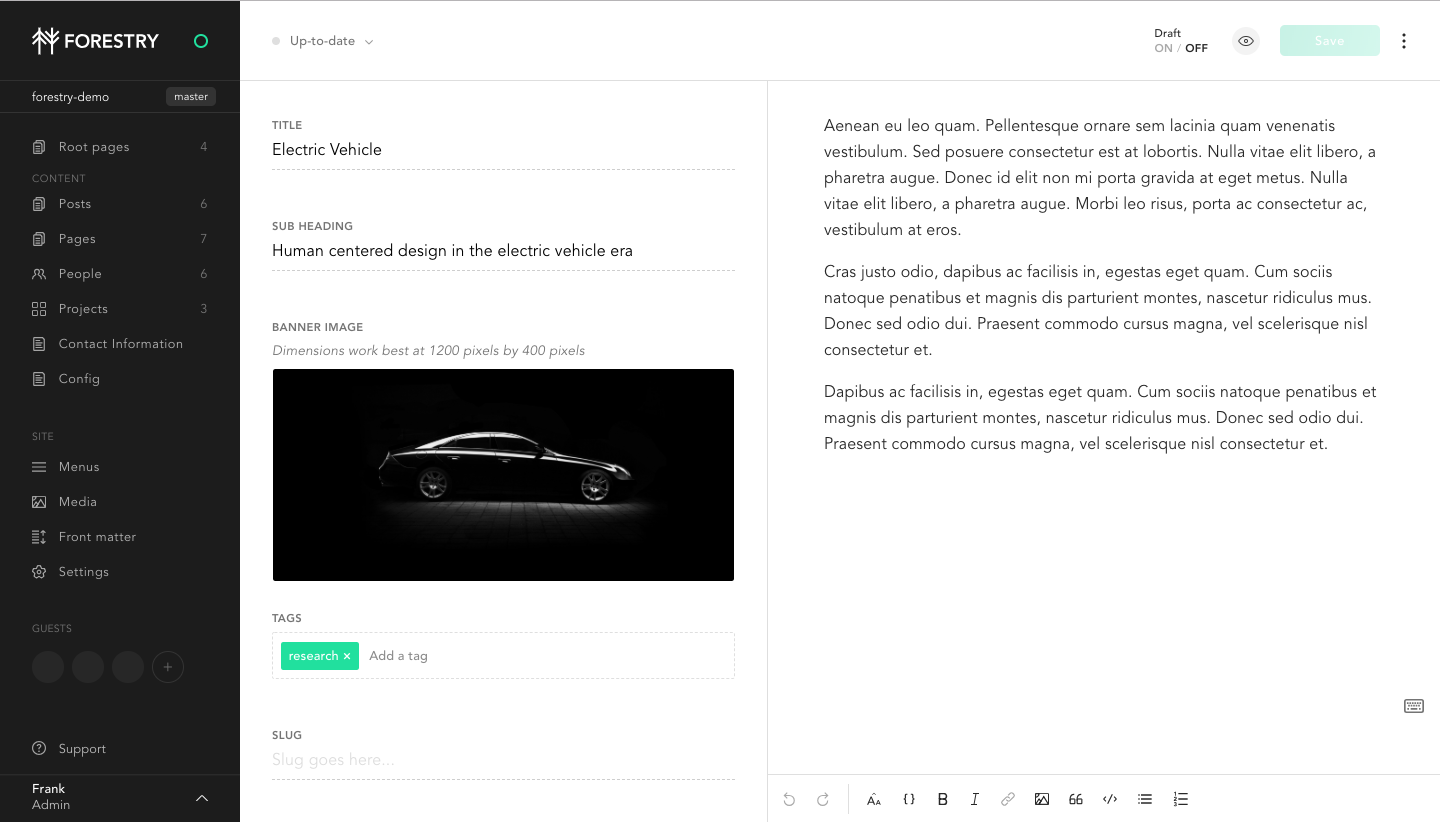Open the text heading size dropdown
1440x822 pixels.
874,799
